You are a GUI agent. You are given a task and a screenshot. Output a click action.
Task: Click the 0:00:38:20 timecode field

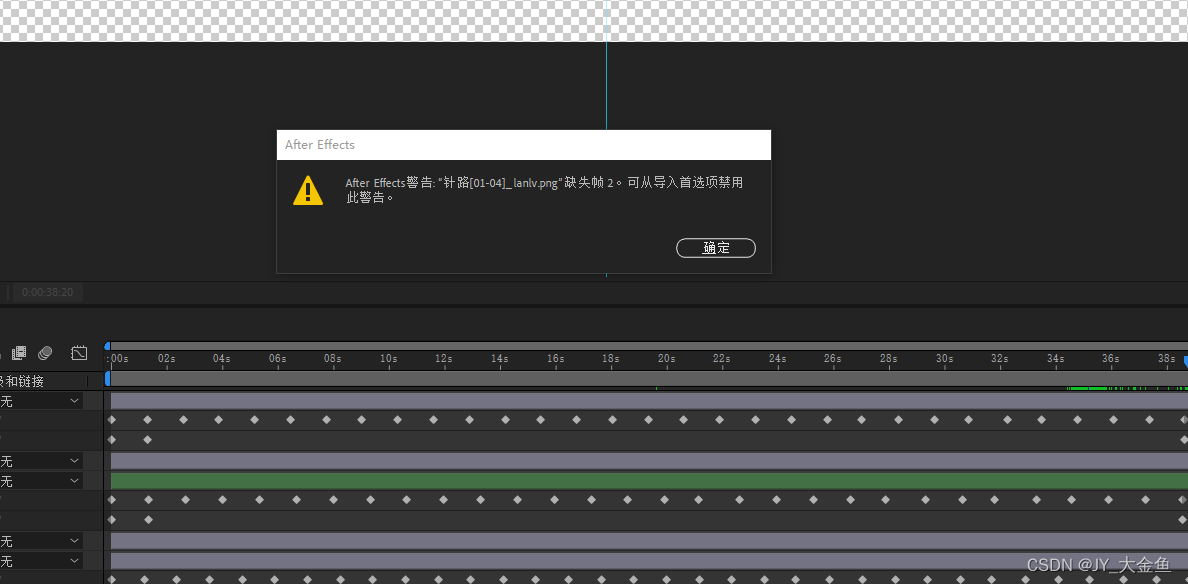point(48,292)
